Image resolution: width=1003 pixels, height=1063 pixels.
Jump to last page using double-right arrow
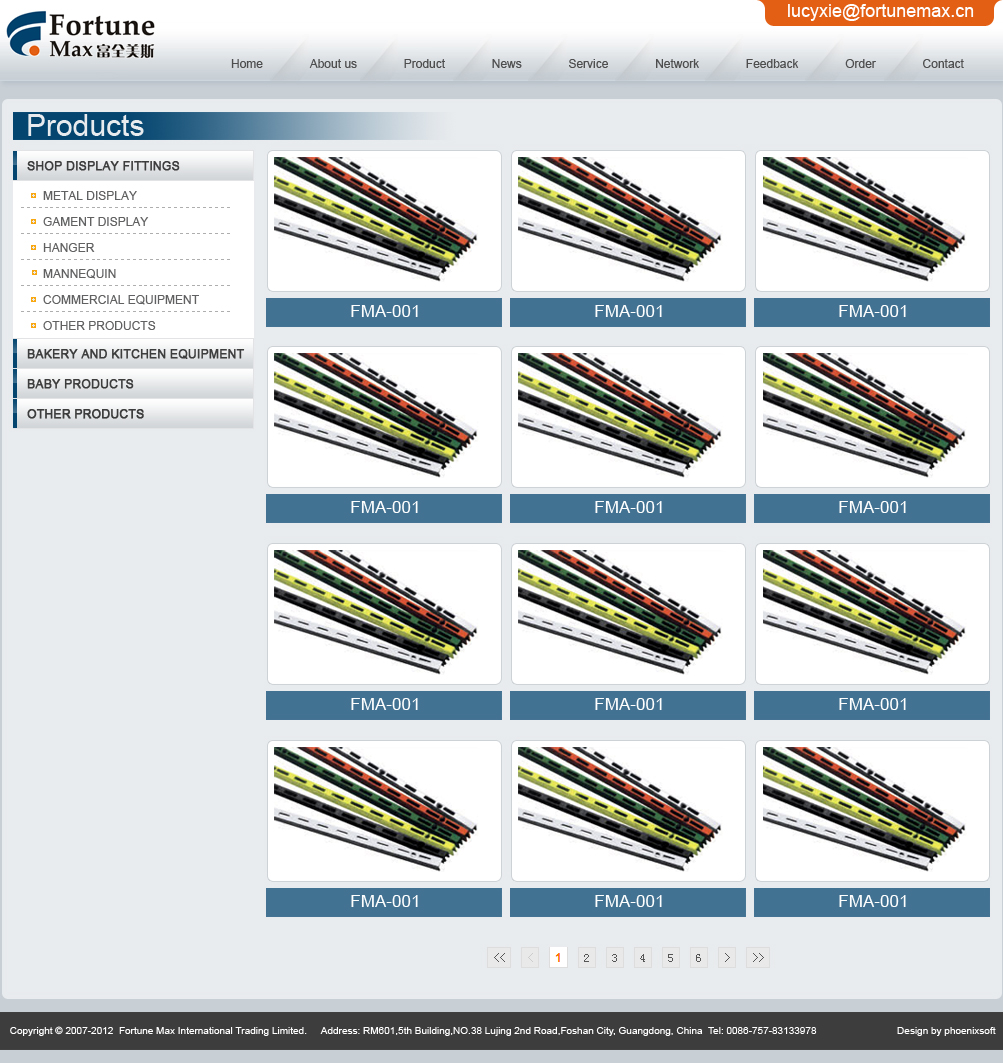[758, 958]
